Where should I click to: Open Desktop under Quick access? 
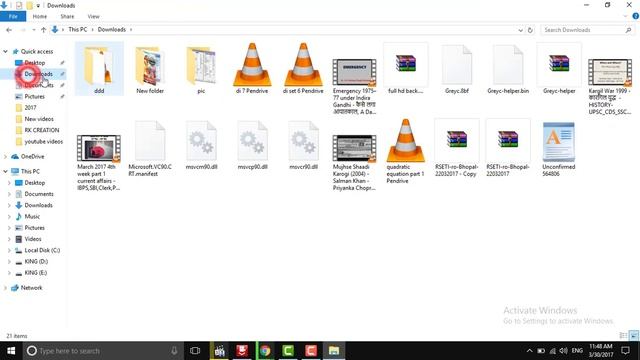[34, 63]
